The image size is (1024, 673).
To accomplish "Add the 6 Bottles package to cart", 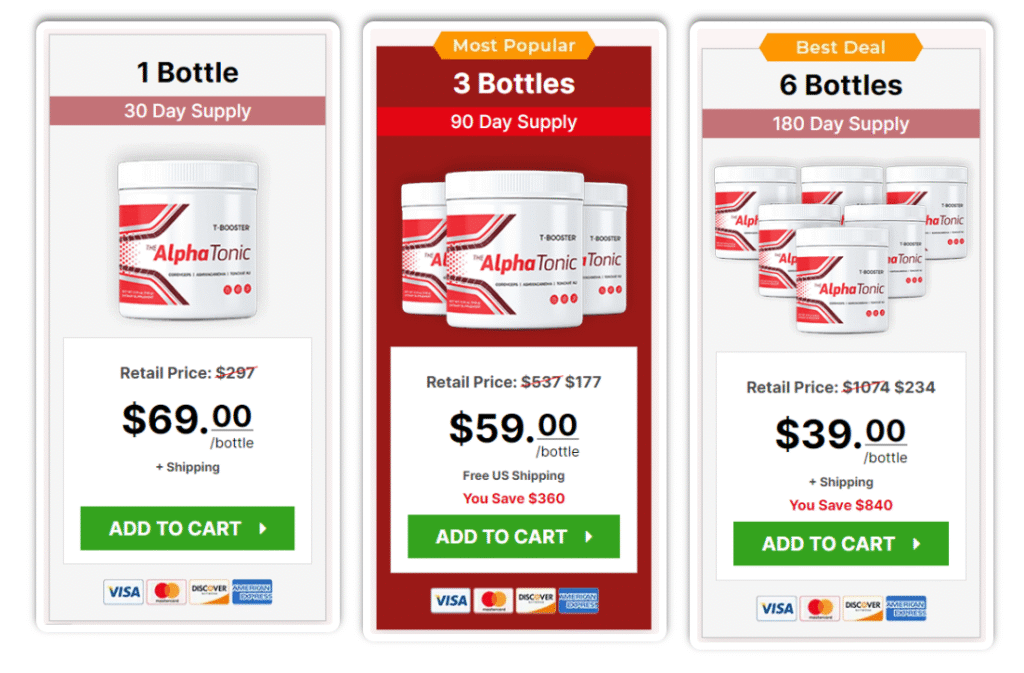I will [840, 544].
